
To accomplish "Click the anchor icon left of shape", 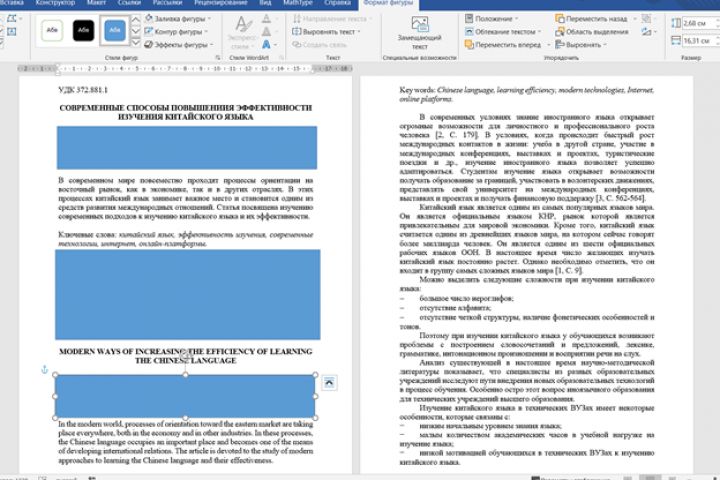I will pos(45,369).
